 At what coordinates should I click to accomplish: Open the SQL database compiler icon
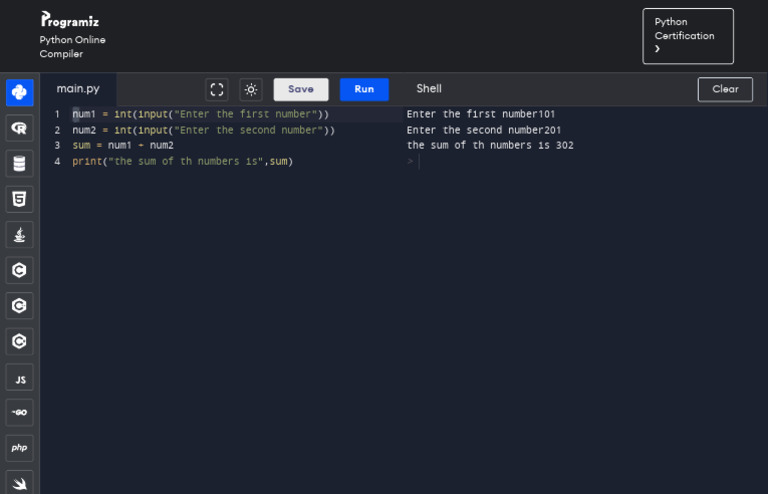pyautogui.click(x=20, y=164)
